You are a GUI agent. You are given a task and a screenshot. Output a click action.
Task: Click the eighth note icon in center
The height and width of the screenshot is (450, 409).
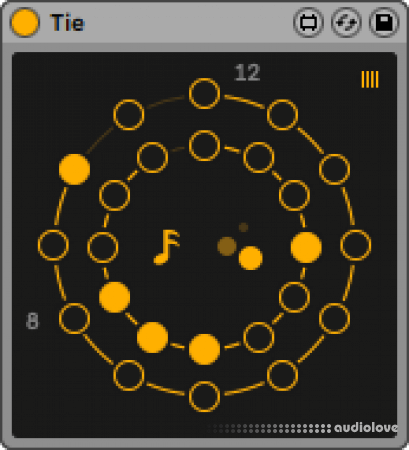point(167,247)
